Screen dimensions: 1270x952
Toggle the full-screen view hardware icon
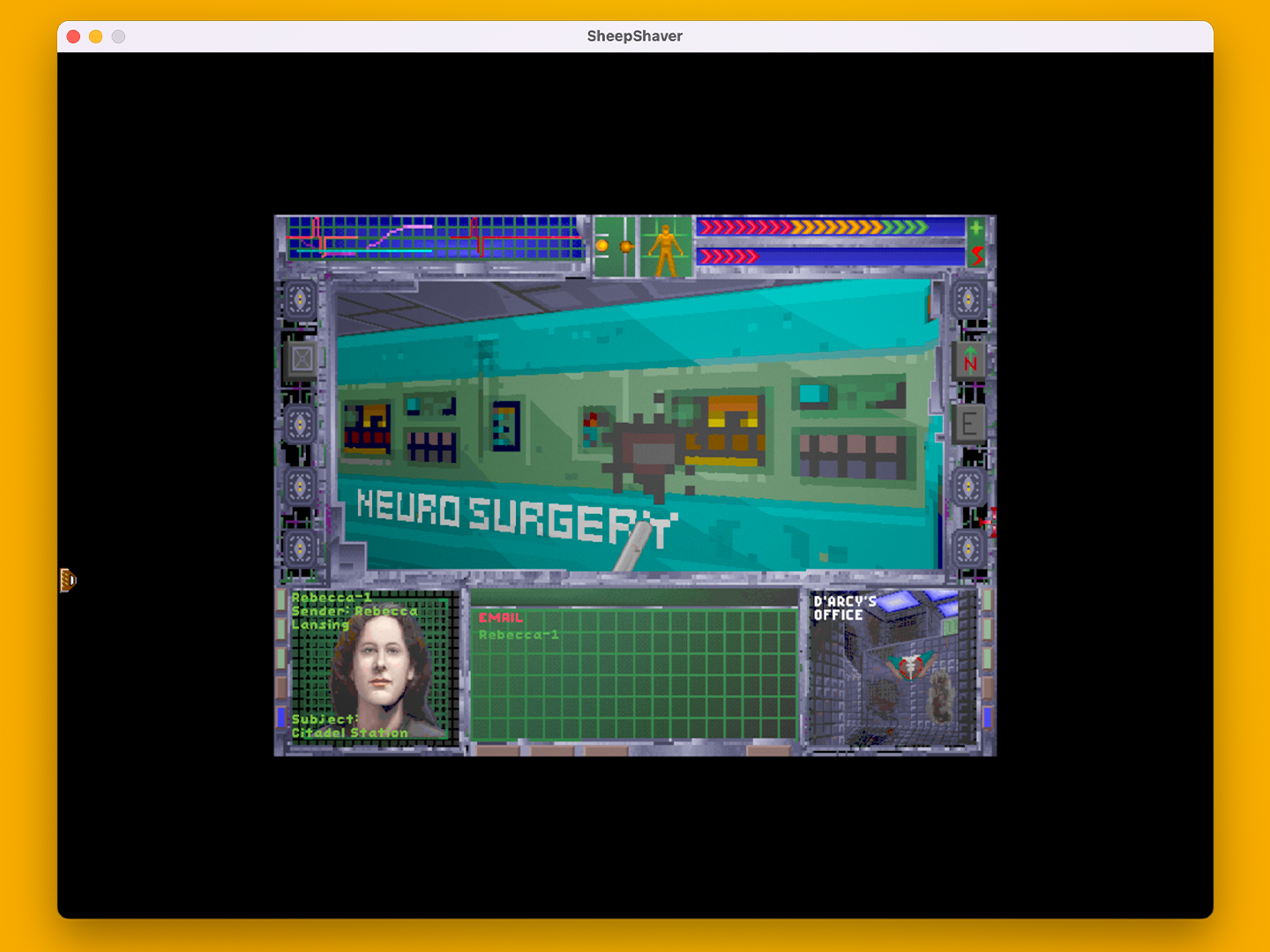[x=302, y=360]
